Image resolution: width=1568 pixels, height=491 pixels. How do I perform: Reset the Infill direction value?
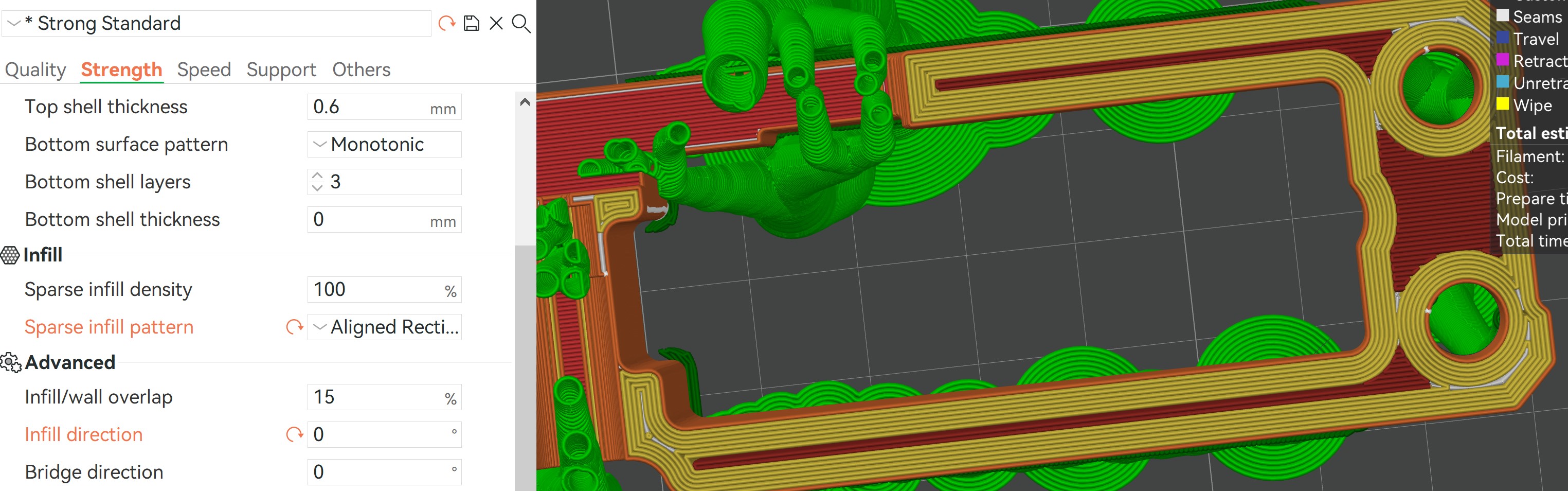[295, 434]
